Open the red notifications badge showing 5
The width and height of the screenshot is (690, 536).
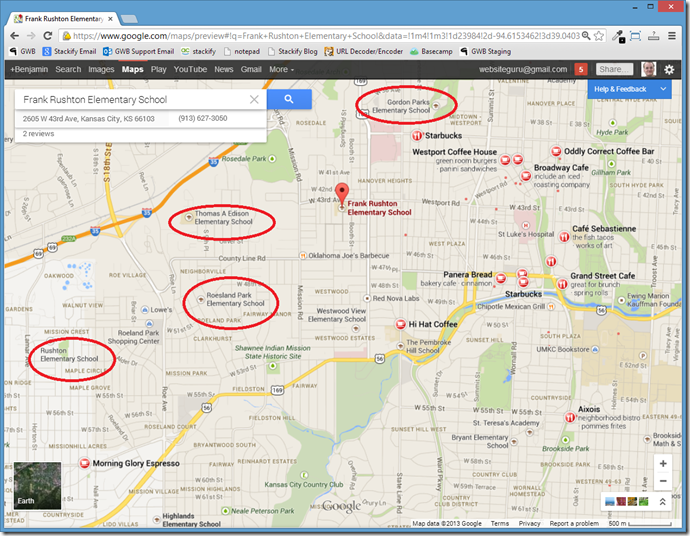[581, 70]
